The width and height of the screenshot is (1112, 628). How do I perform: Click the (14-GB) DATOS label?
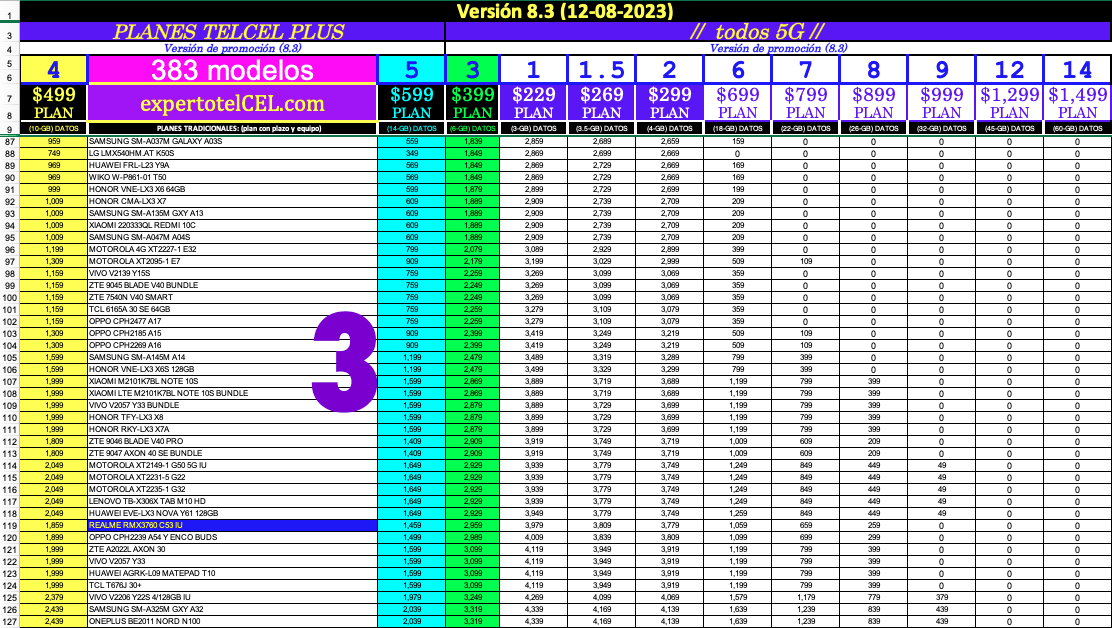coord(412,129)
